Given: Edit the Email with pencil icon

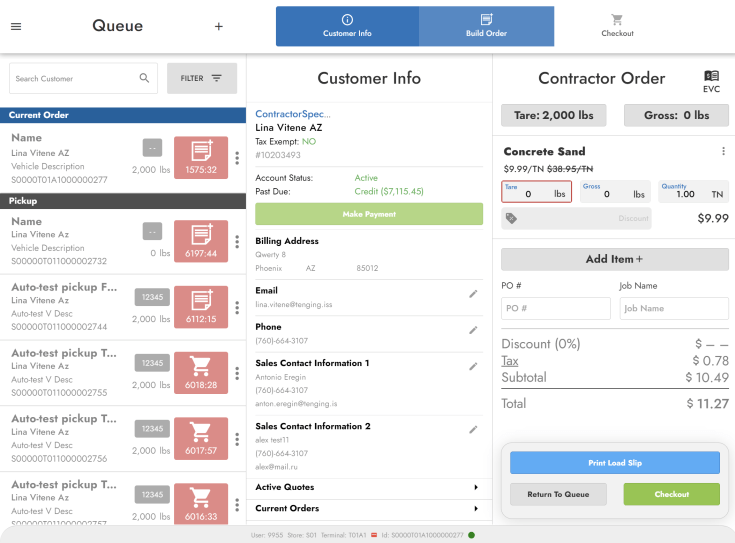Looking at the screenshot, I should [474, 294].
